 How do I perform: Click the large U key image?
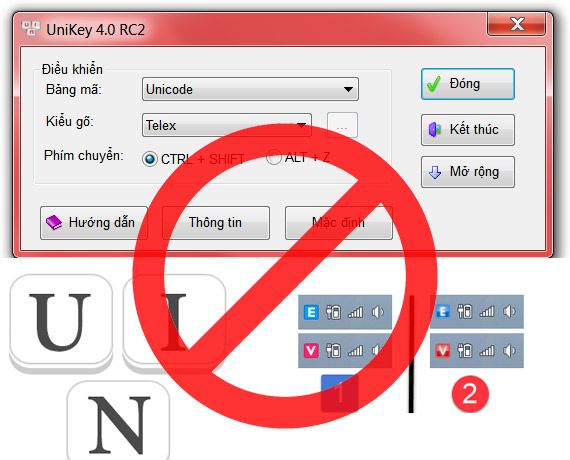point(60,322)
